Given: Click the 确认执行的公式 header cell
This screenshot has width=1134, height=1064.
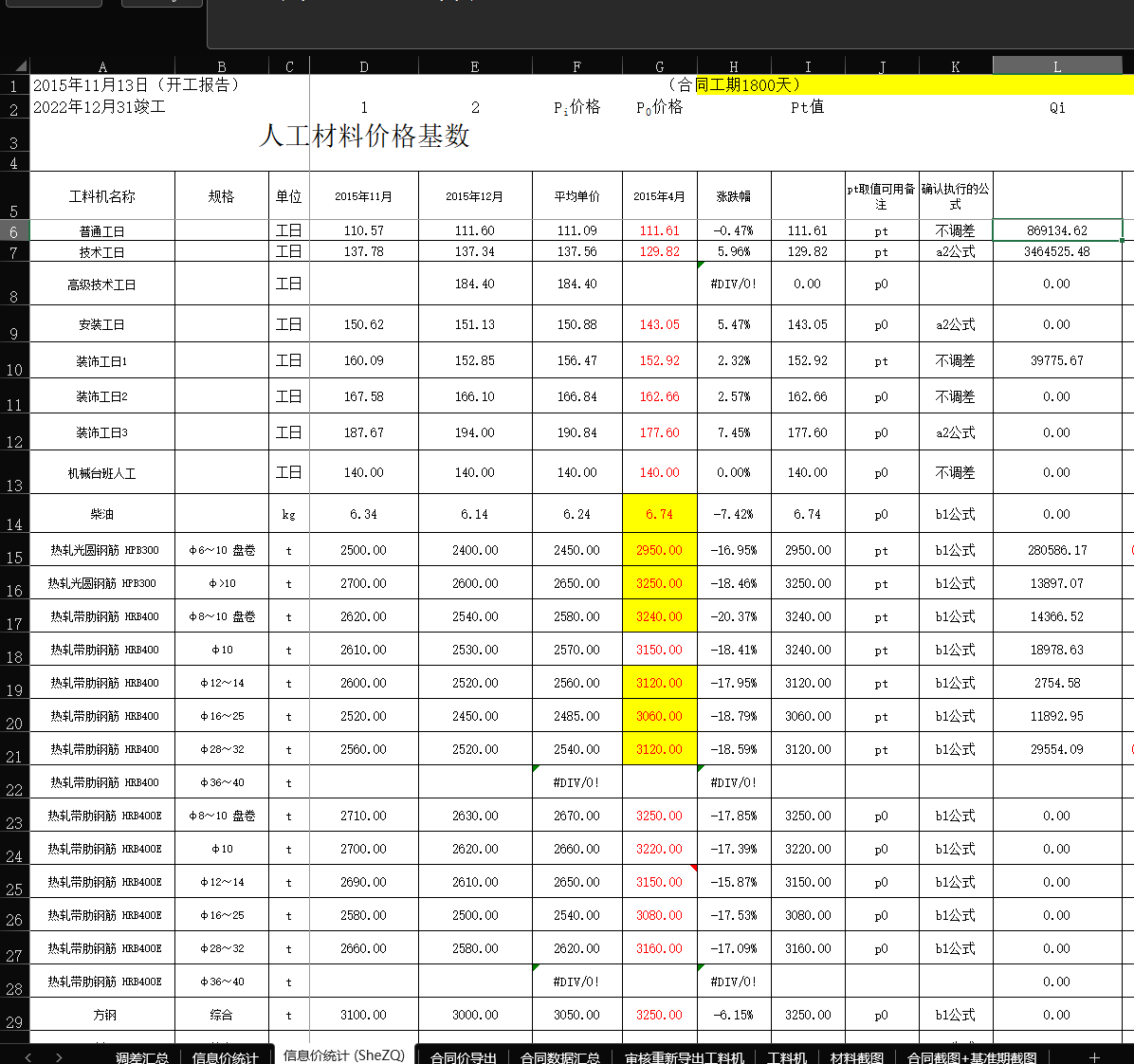Looking at the screenshot, I should [x=956, y=196].
